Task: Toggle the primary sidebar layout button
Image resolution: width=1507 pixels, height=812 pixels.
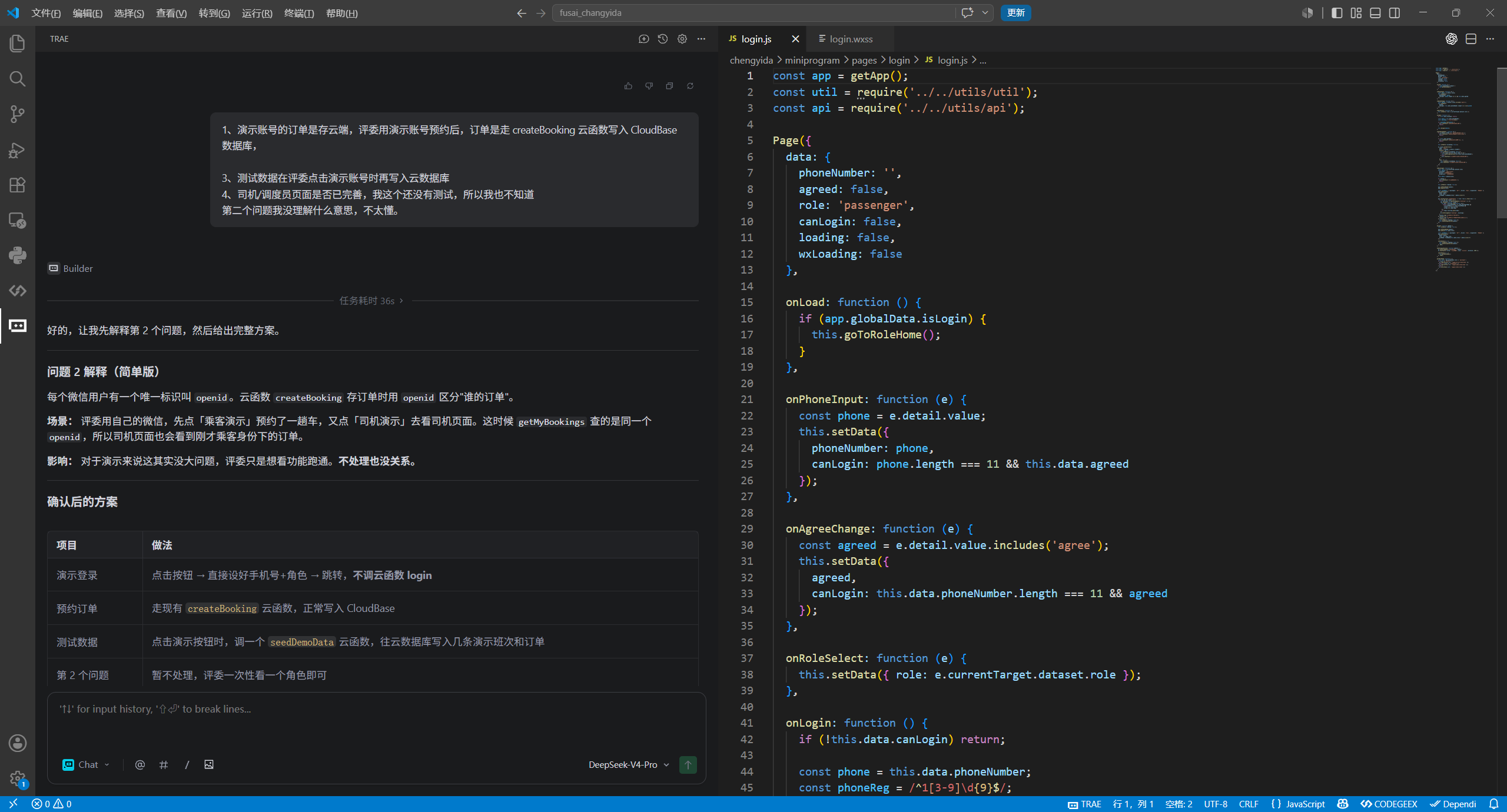Action: pyautogui.click(x=1337, y=13)
